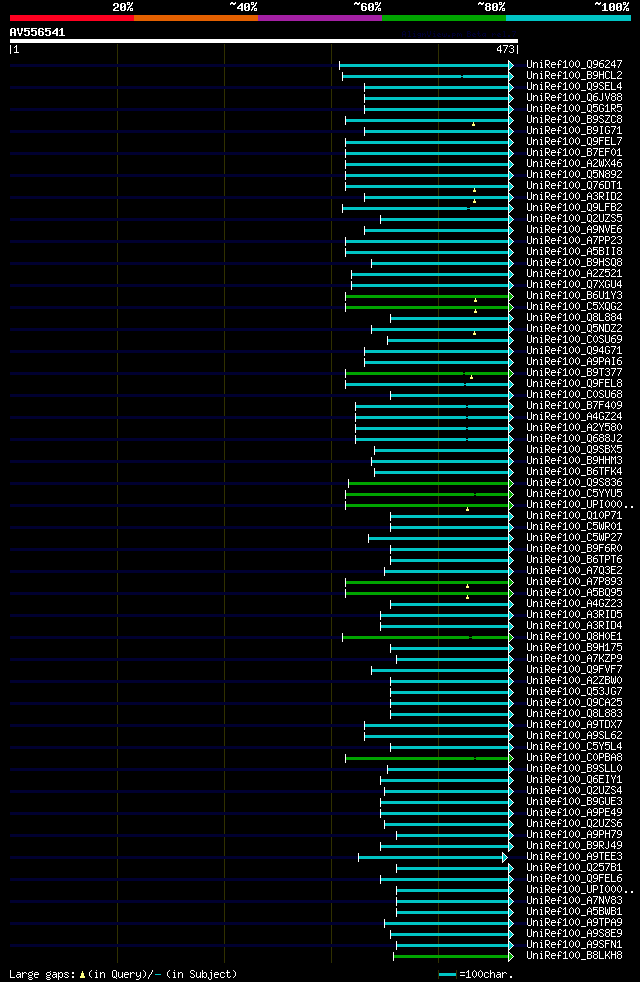Select the AV556541 query name
640x982 pixels.
(x=37, y=32)
